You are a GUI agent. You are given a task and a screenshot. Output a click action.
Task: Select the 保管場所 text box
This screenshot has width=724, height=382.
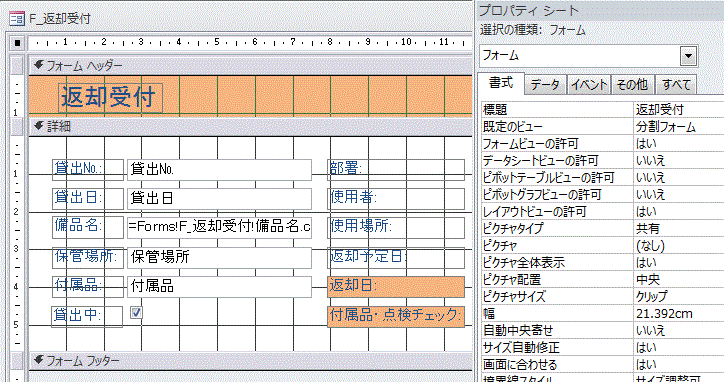point(219,257)
